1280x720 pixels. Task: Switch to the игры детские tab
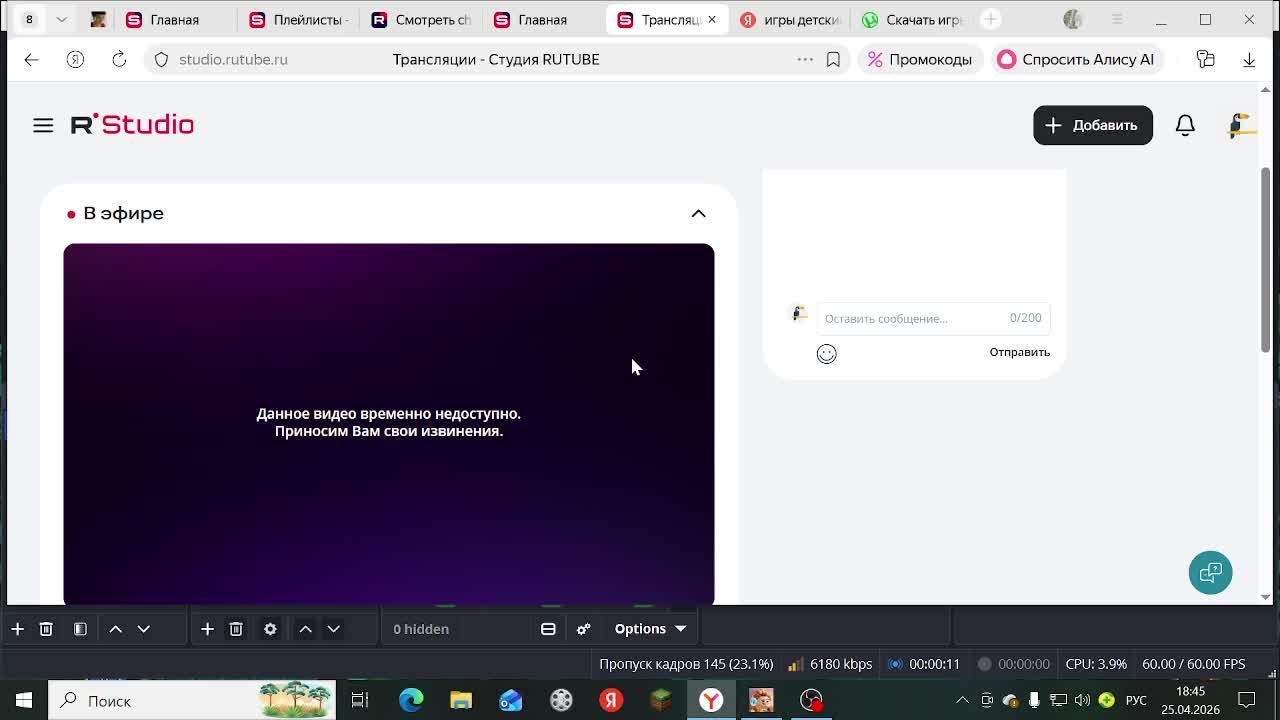(790, 19)
